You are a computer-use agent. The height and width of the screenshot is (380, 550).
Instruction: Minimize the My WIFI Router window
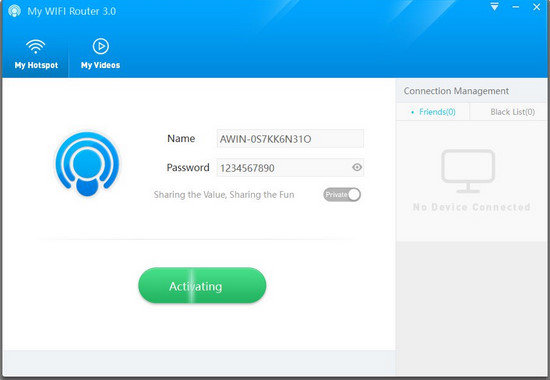(516, 7)
